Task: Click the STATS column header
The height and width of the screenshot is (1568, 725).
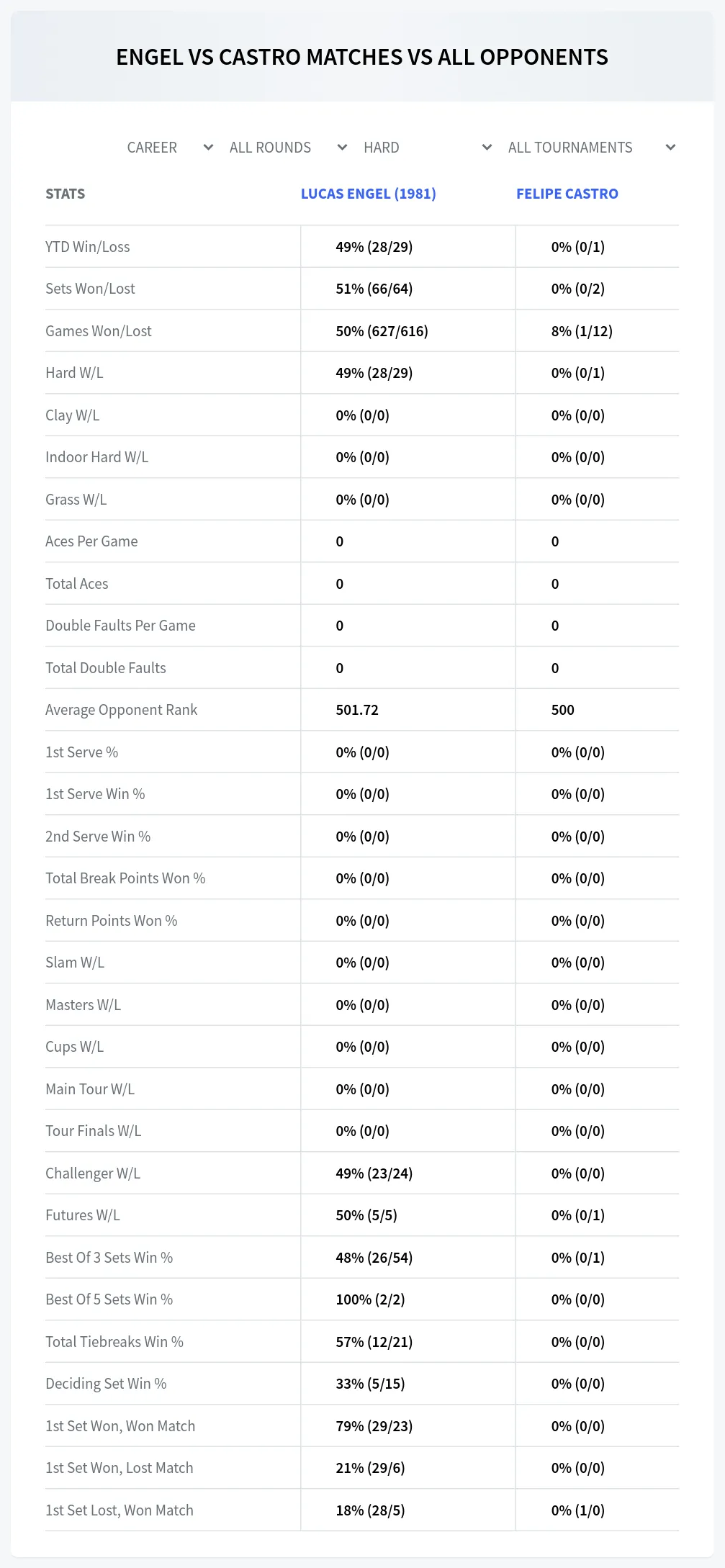Action: (x=66, y=194)
